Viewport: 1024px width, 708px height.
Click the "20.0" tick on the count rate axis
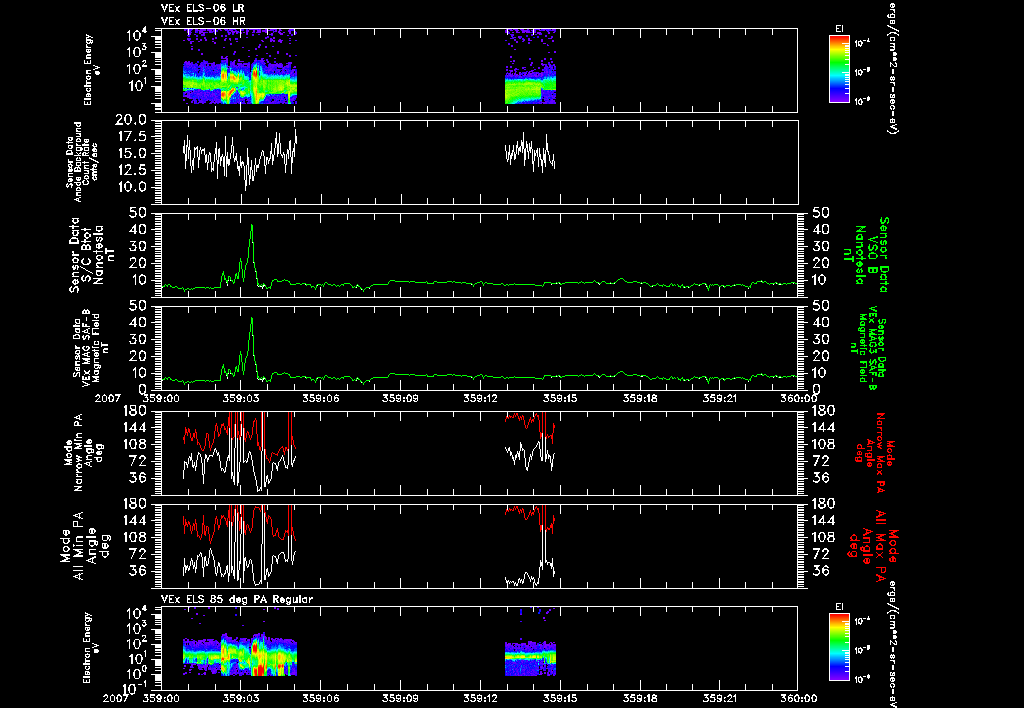(x=131, y=120)
